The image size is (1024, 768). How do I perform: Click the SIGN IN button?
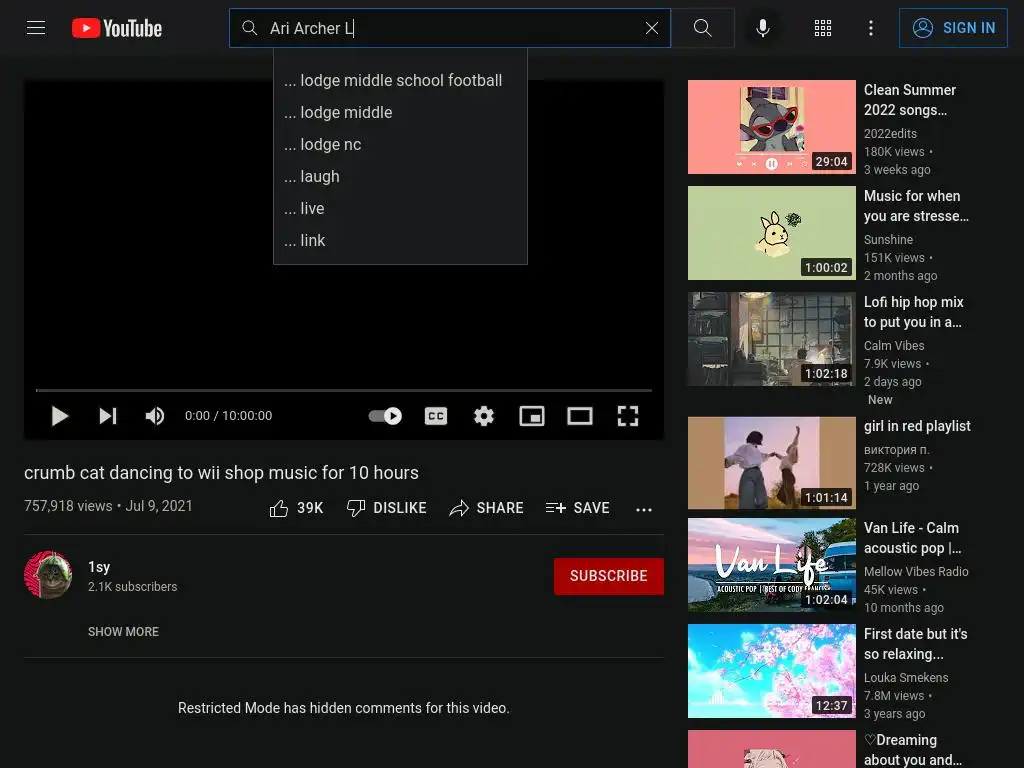(x=953, y=28)
